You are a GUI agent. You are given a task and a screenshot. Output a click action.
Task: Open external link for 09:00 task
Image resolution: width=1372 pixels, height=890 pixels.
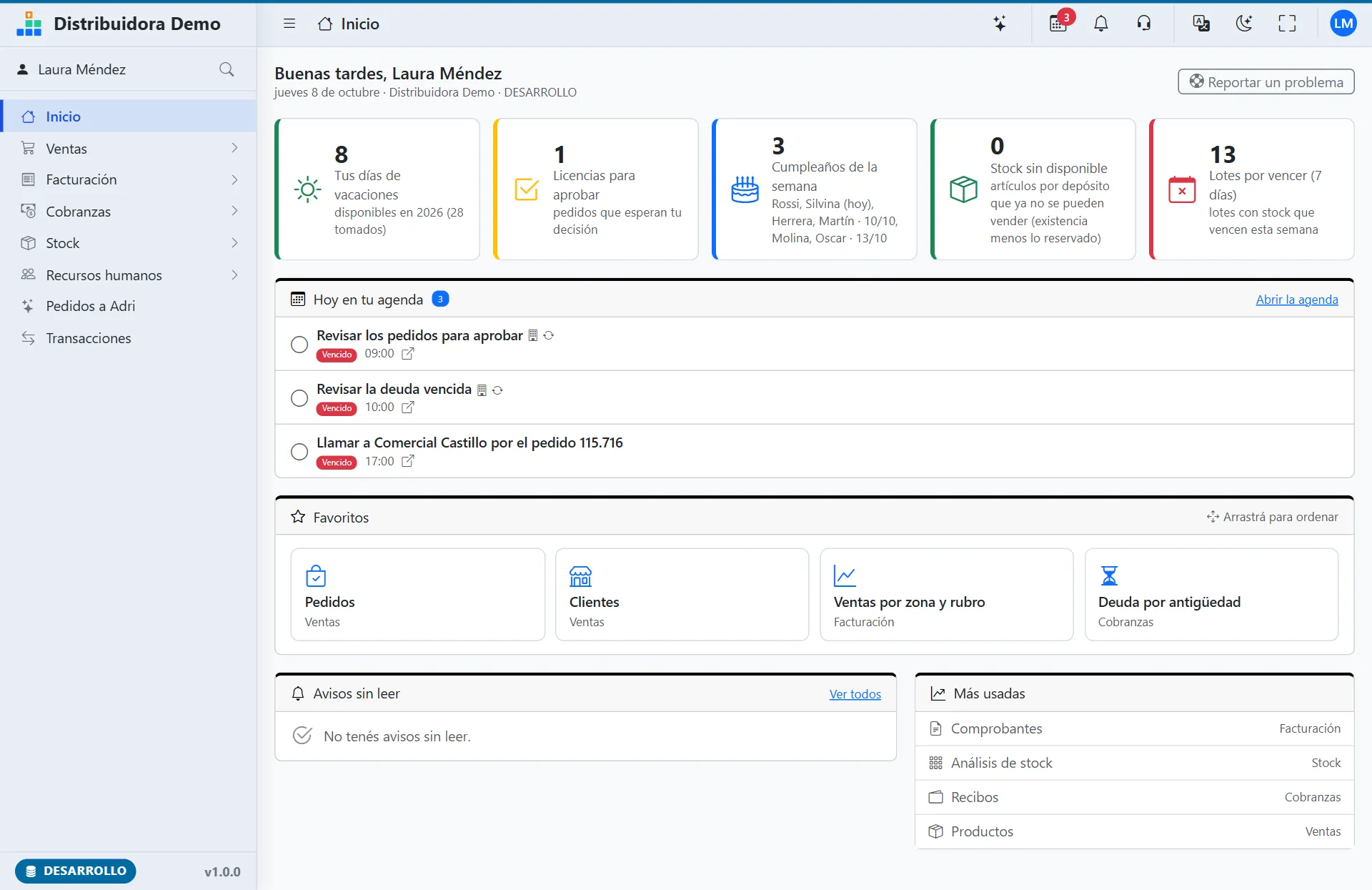[x=407, y=354]
